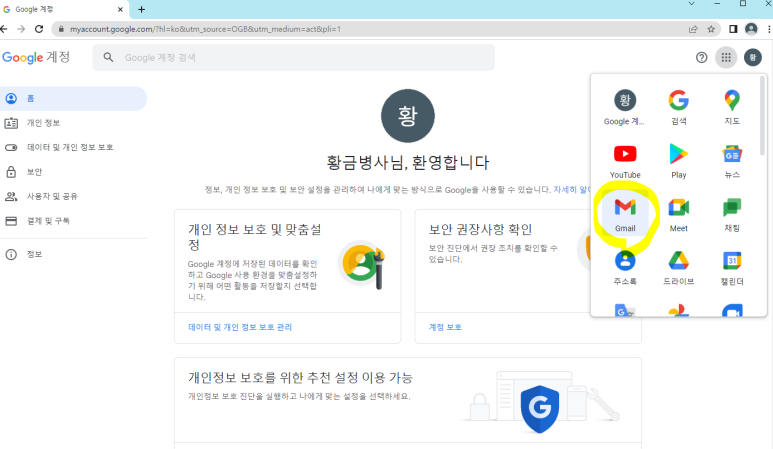Screen dimensions: 773x449
Task: Open Contacts (주소록) app icon
Action: click(x=625, y=268)
